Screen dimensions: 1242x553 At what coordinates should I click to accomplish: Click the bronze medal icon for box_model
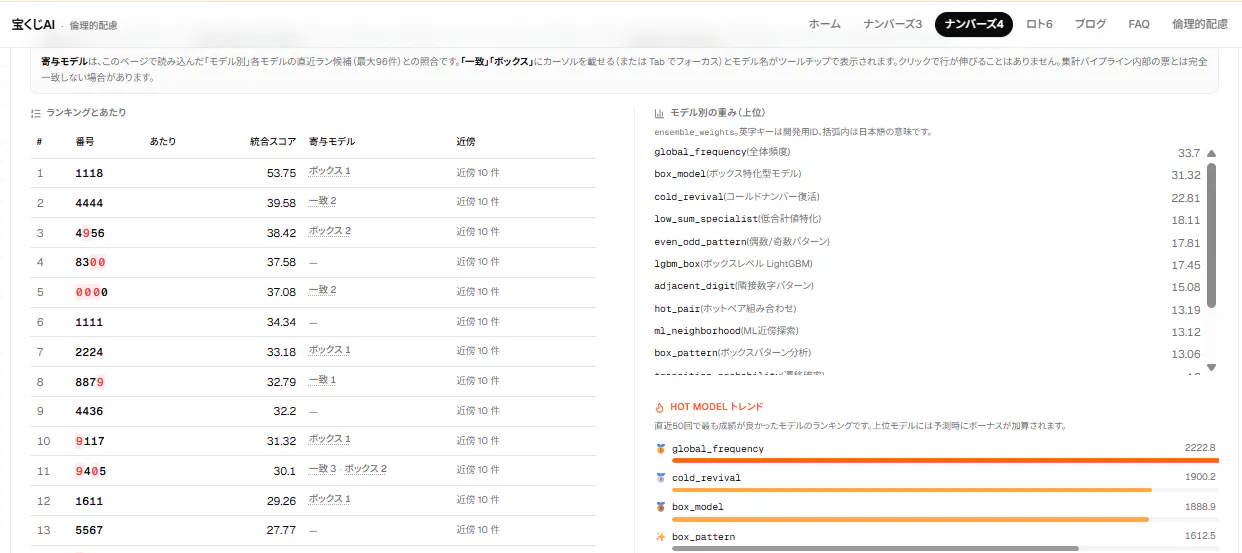[660, 507]
